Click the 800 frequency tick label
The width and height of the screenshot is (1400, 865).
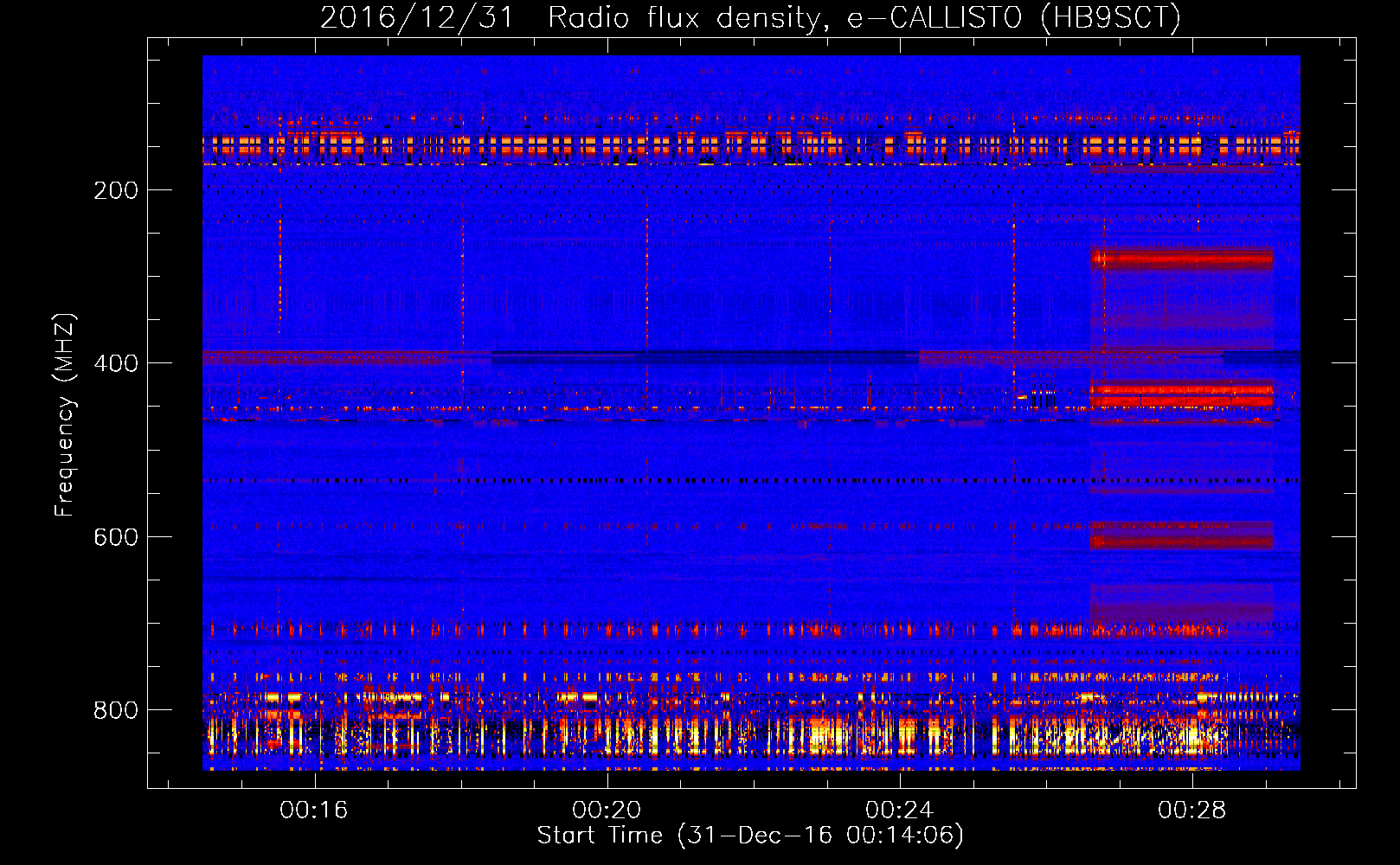coord(116,710)
